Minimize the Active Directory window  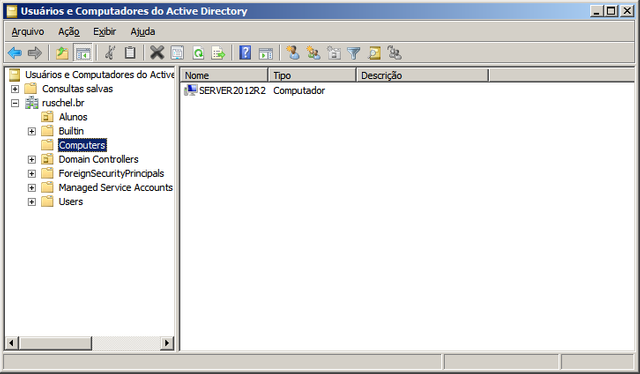(x=597, y=11)
